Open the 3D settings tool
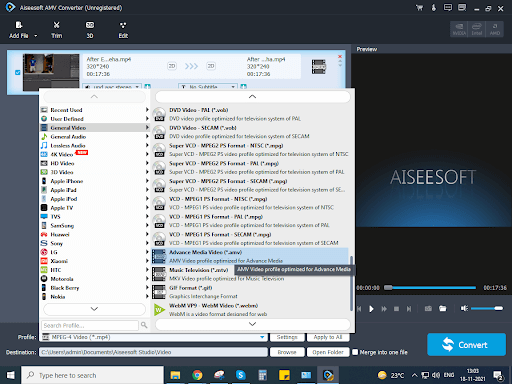Screen dimensions: 512x384 [x=90, y=30]
